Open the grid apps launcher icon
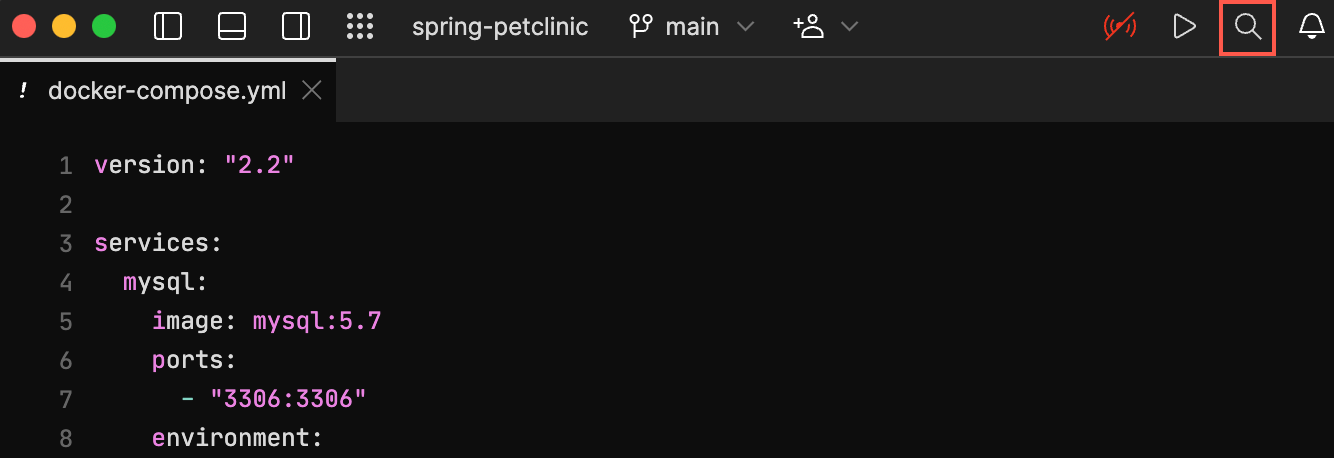The width and height of the screenshot is (1334, 458). [x=360, y=27]
